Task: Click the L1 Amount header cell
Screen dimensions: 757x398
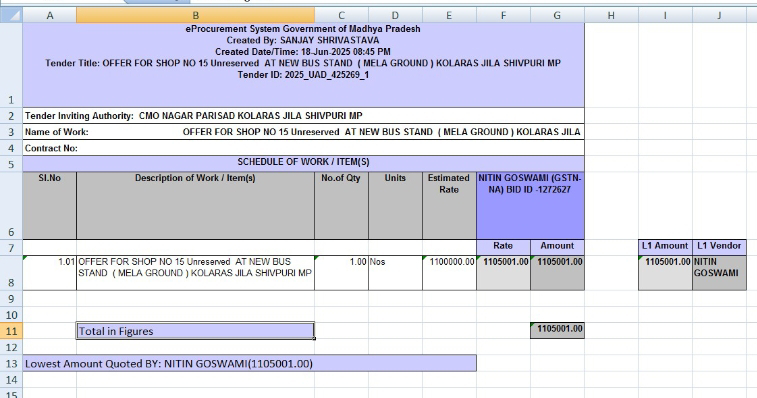Action: pyautogui.click(x=665, y=248)
